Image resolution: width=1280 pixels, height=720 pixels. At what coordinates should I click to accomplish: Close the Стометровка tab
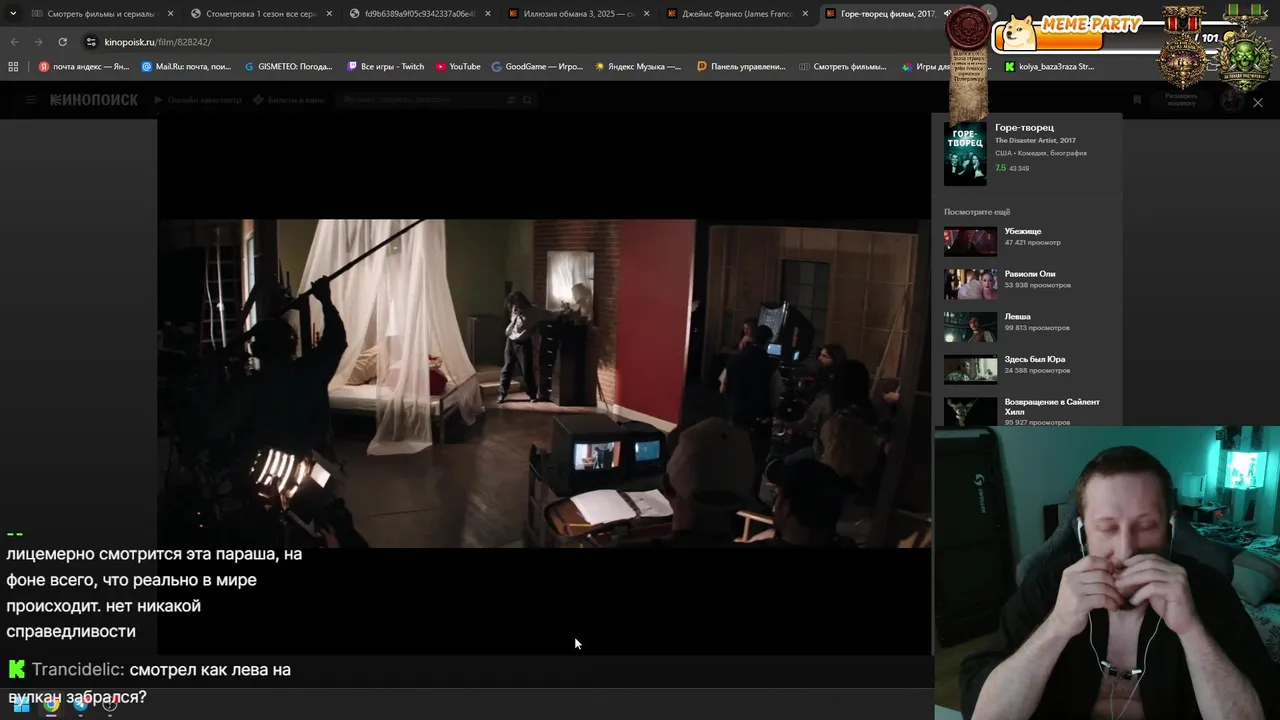coord(329,14)
